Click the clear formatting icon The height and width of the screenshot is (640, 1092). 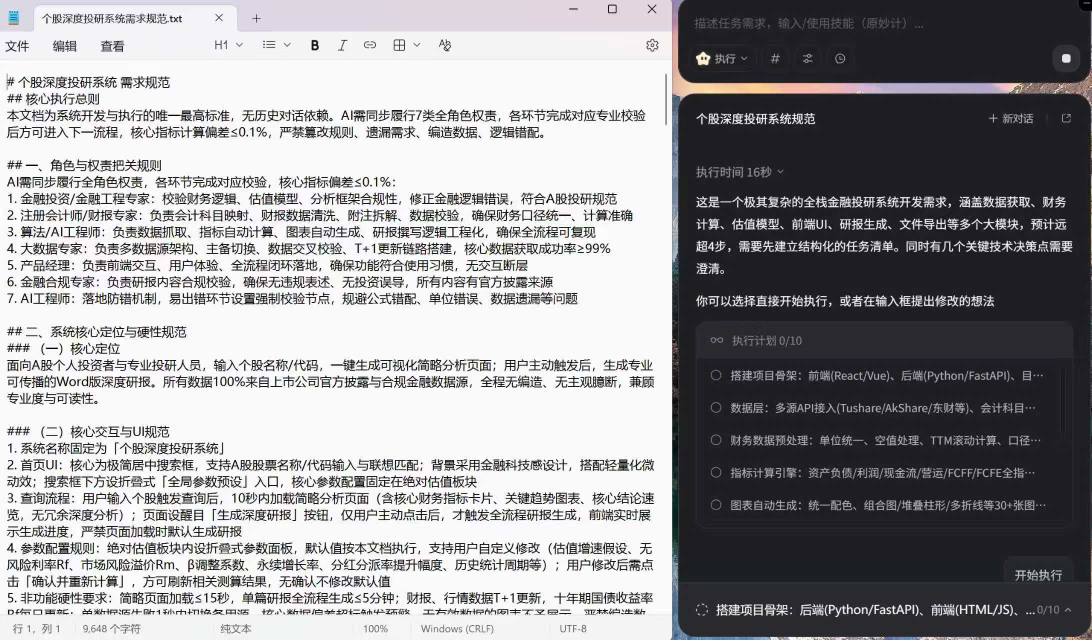click(x=445, y=45)
